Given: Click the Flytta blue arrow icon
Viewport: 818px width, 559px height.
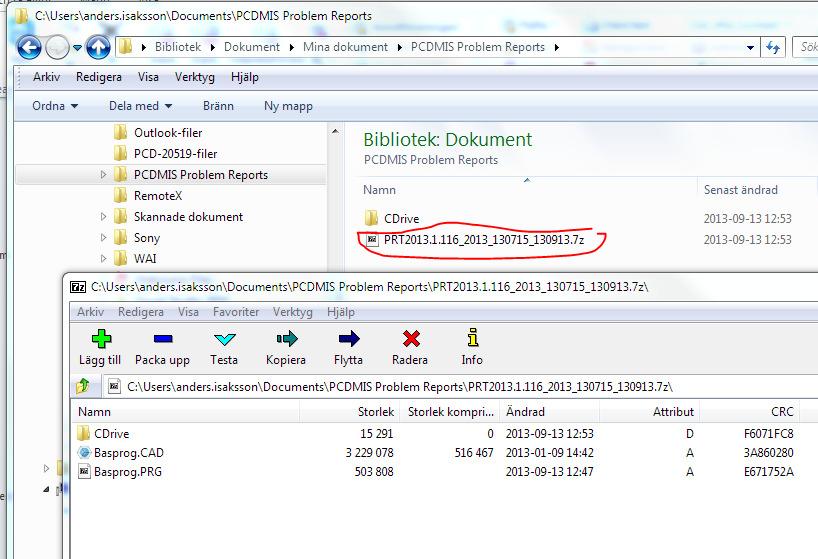Looking at the screenshot, I should point(348,339).
